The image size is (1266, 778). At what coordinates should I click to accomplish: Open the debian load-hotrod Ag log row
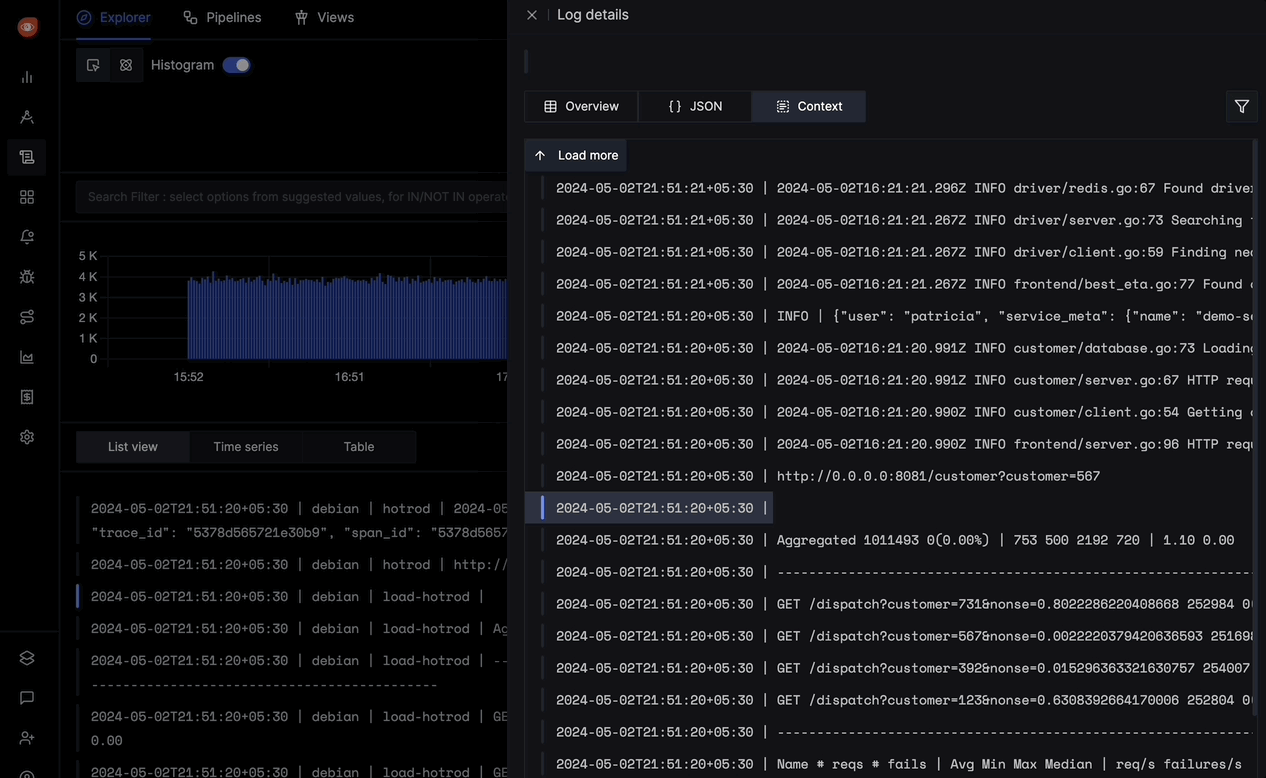pos(292,629)
